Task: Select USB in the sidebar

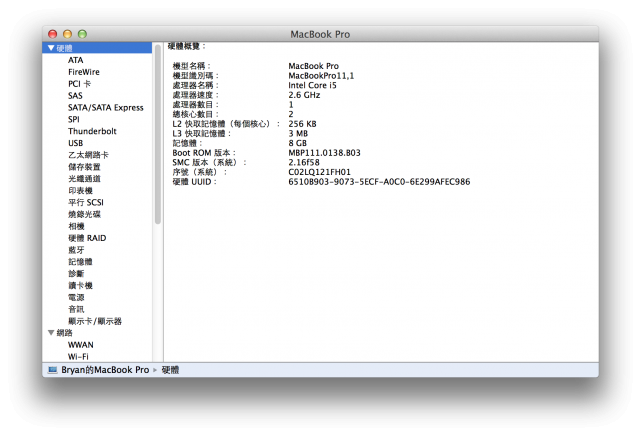Action: tap(76, 143)
